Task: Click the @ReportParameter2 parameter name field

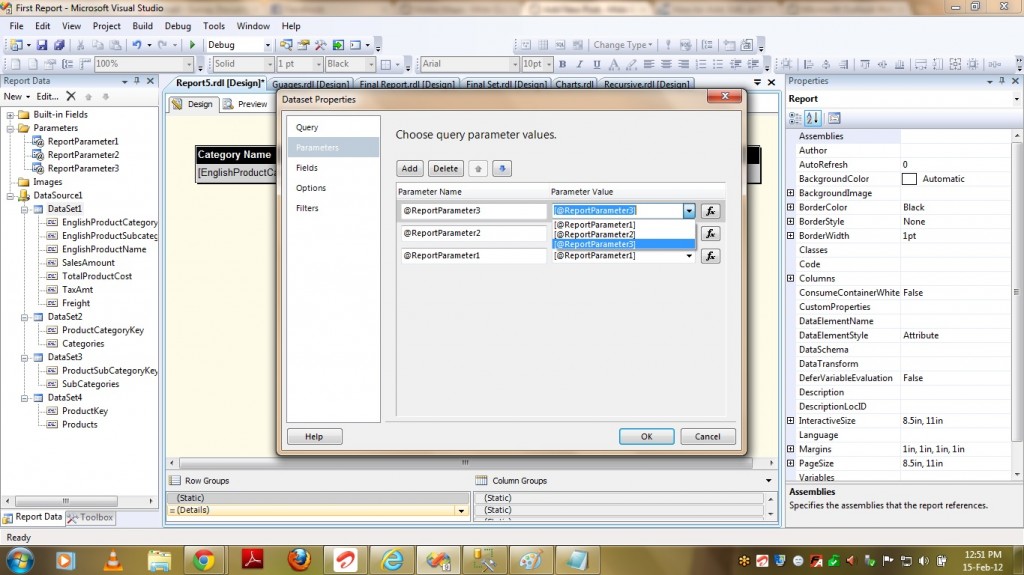Action: tap(471, 233)
